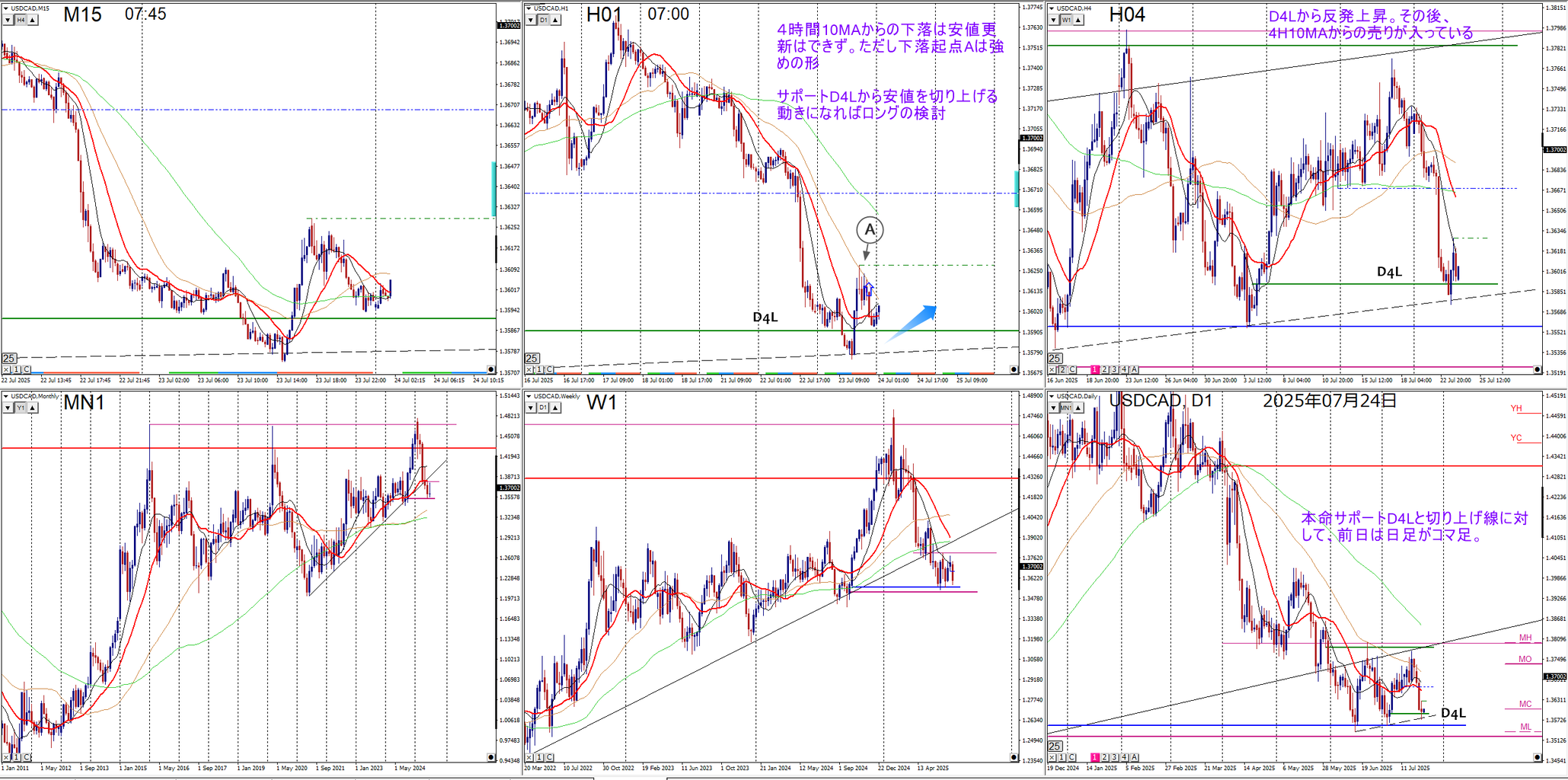Click the C button on Daily chart
The width and height of the screenshot is (1568, 780).
(x=1073, y=757)
